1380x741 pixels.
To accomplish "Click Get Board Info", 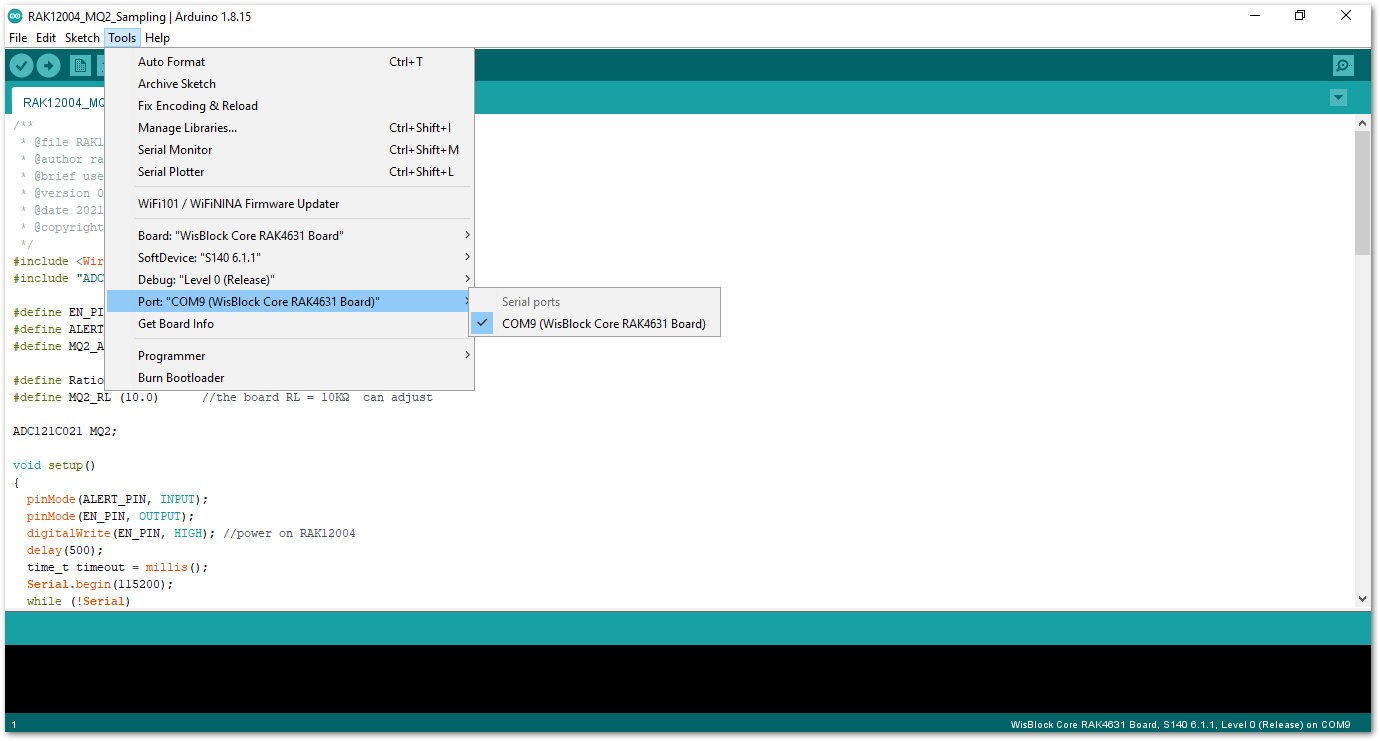I will click(289, 324).
